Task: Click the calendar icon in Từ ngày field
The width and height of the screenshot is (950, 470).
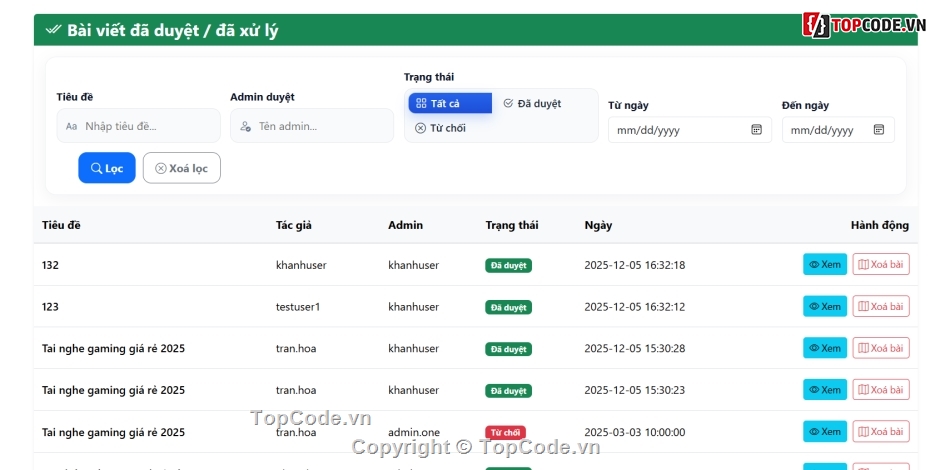Action: 756,130
